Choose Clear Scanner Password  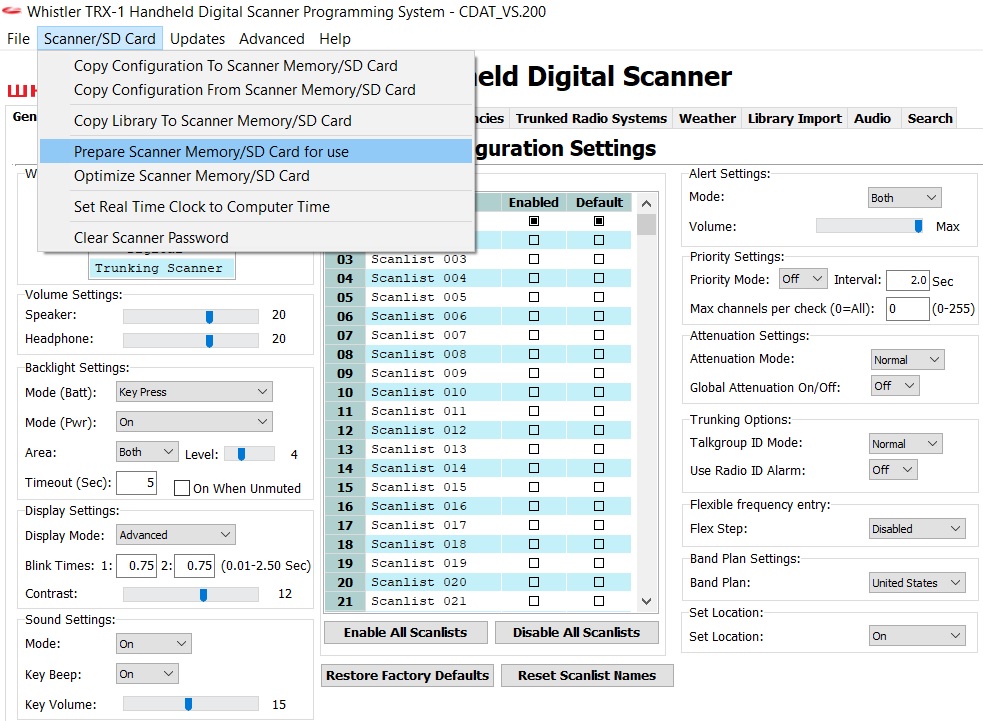[255, 238]
